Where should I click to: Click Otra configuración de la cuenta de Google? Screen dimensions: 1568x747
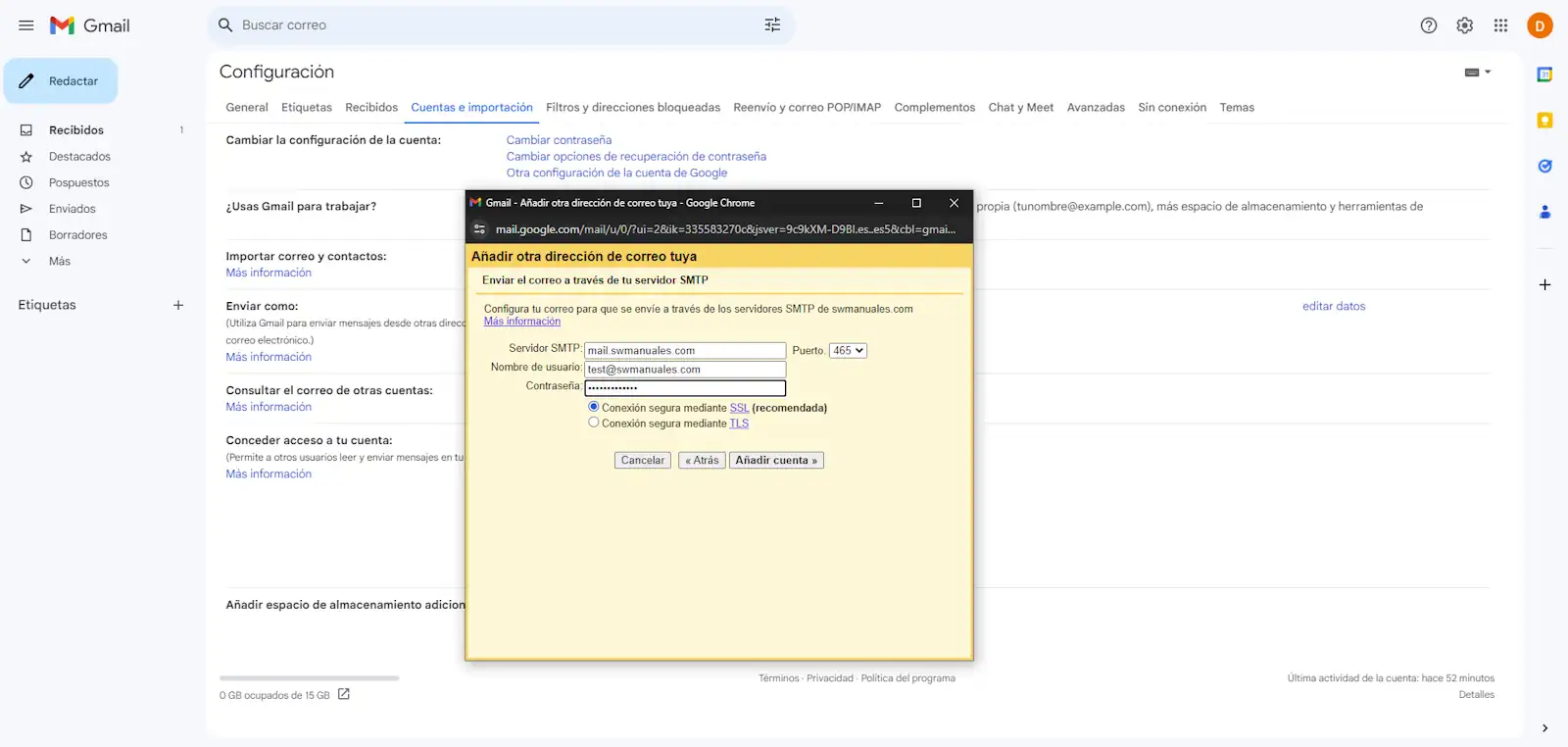pyautogui.click(x=616, y=174)
